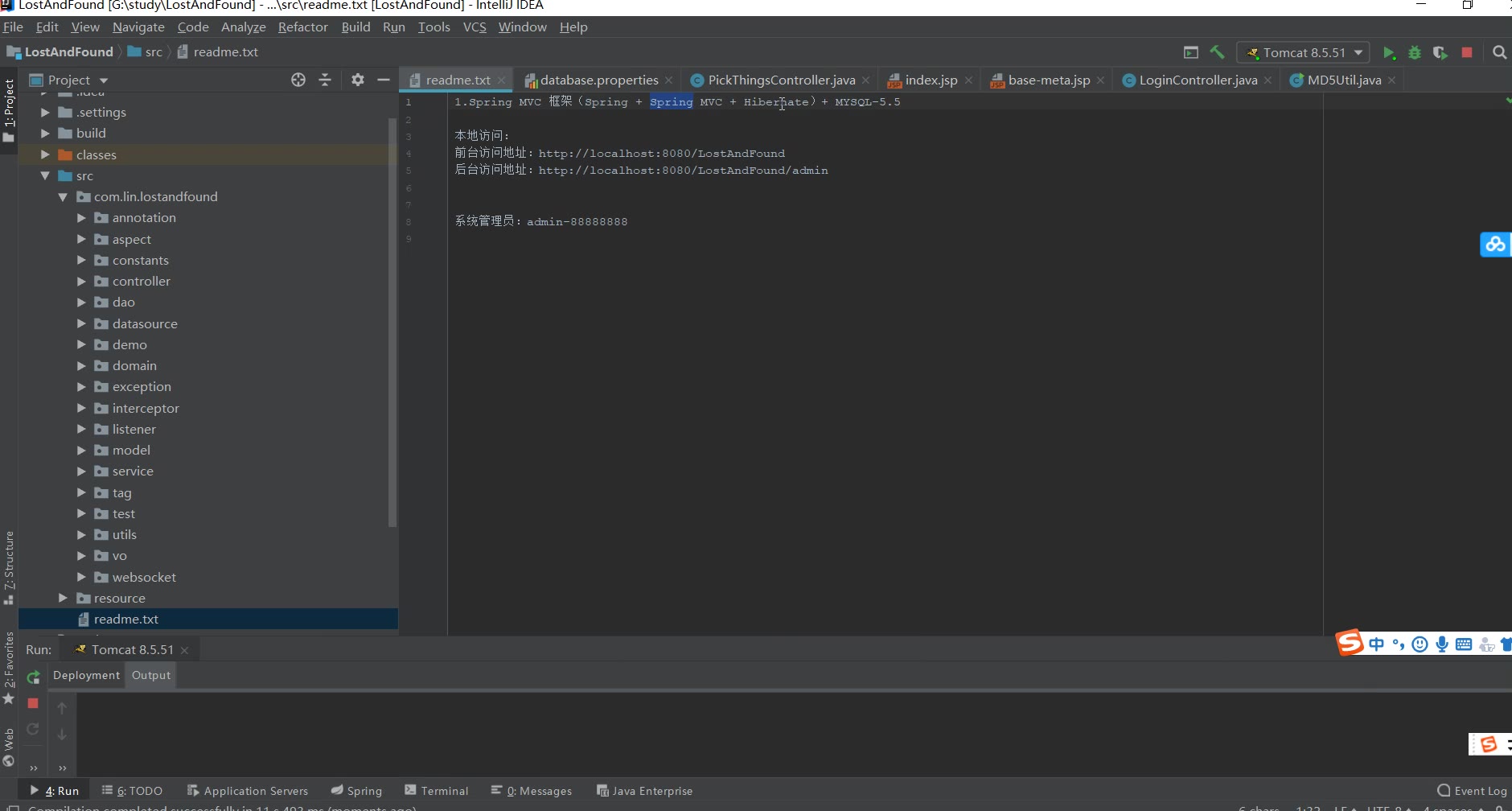The image size is (1512, 811).
Task: Expand the build folder
Action: pyautogui.click(x=45, y=133)
